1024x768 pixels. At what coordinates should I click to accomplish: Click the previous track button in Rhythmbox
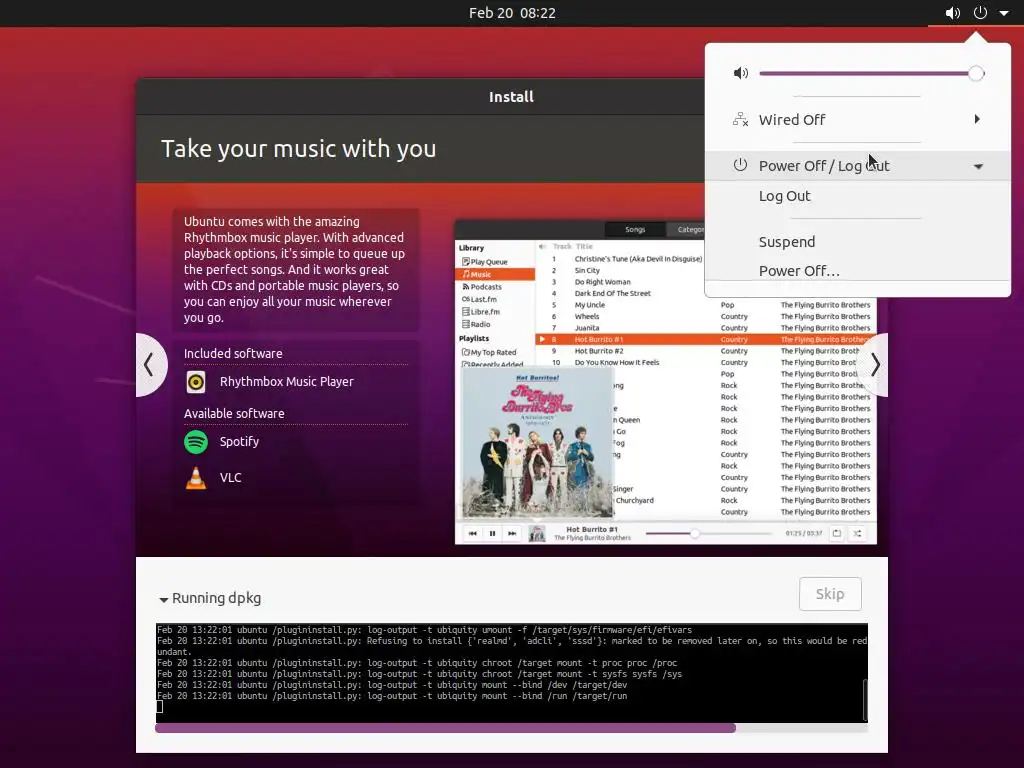coord(473,534)
